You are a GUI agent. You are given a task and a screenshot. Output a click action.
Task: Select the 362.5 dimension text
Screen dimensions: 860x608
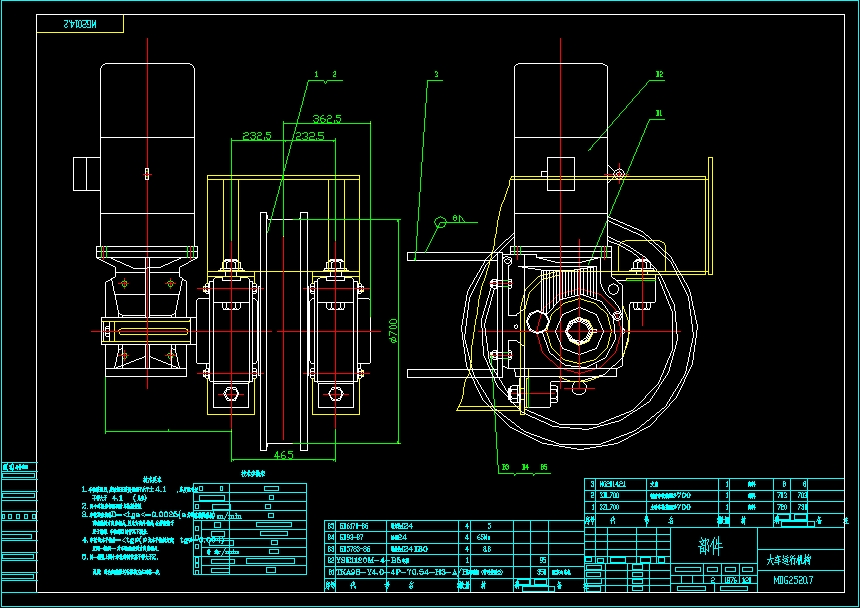tap(327, 118)
